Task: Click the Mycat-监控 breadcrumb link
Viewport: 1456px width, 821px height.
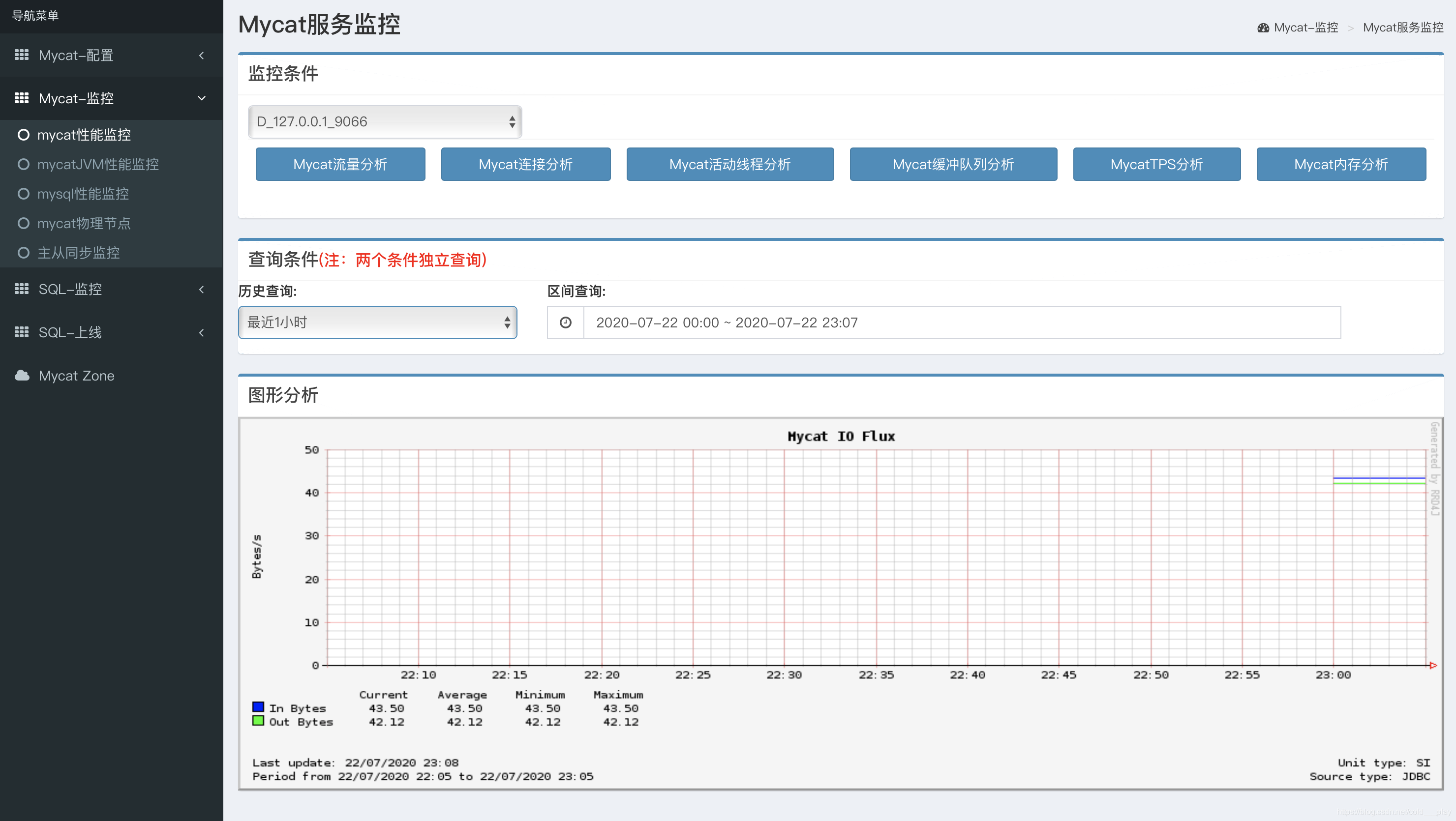Action: [x=1305, y=28]
